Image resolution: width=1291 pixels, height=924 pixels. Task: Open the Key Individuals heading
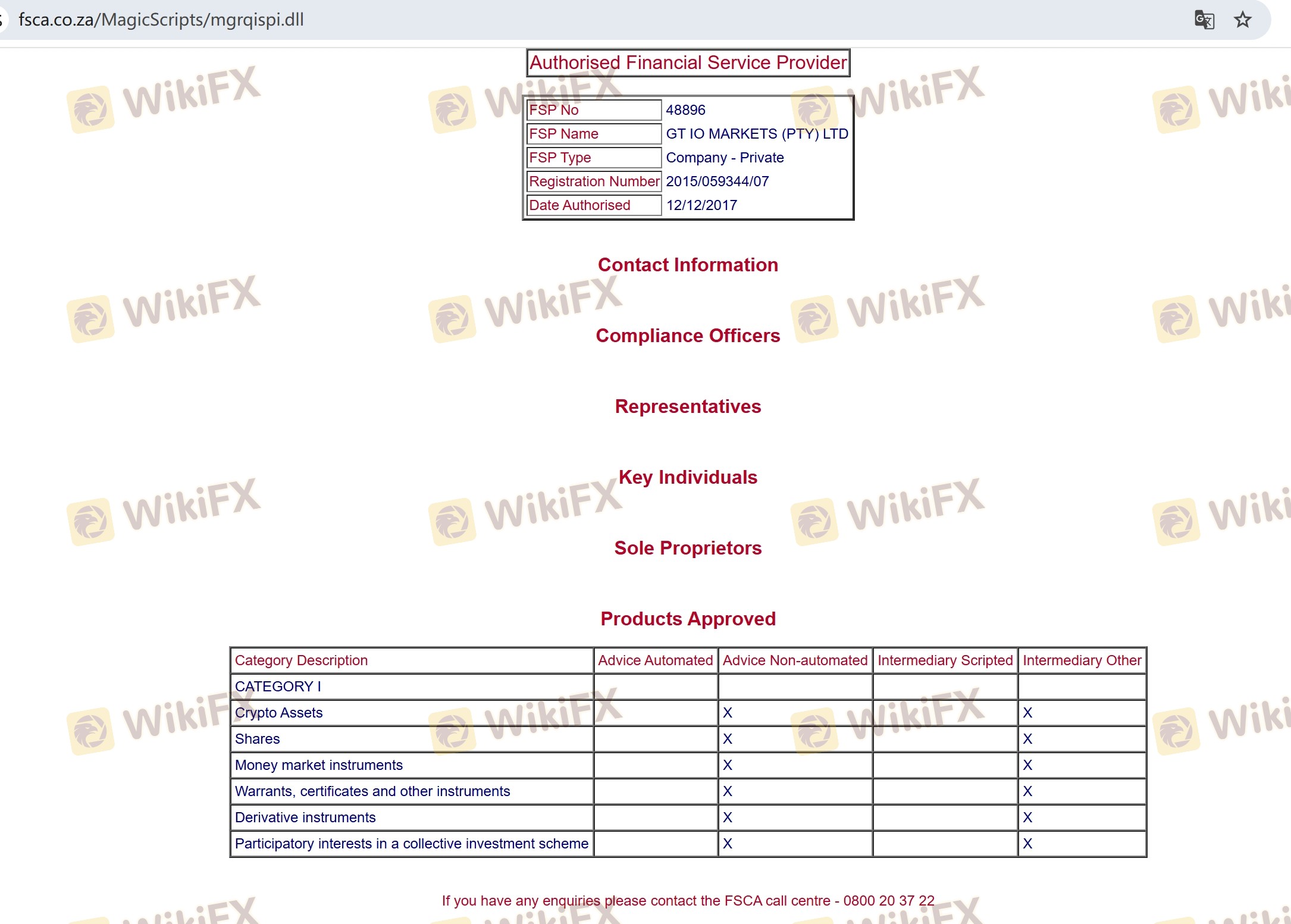click(688, 477)
